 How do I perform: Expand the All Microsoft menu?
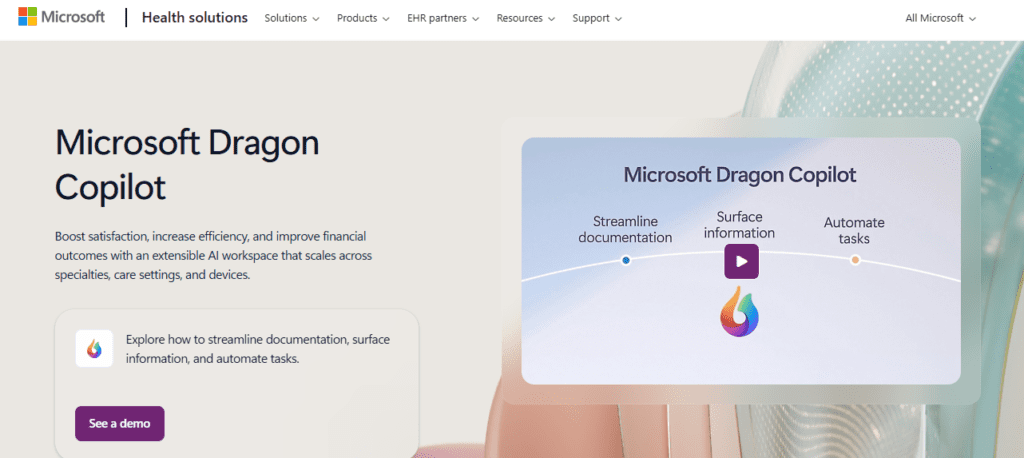point(940,18)
